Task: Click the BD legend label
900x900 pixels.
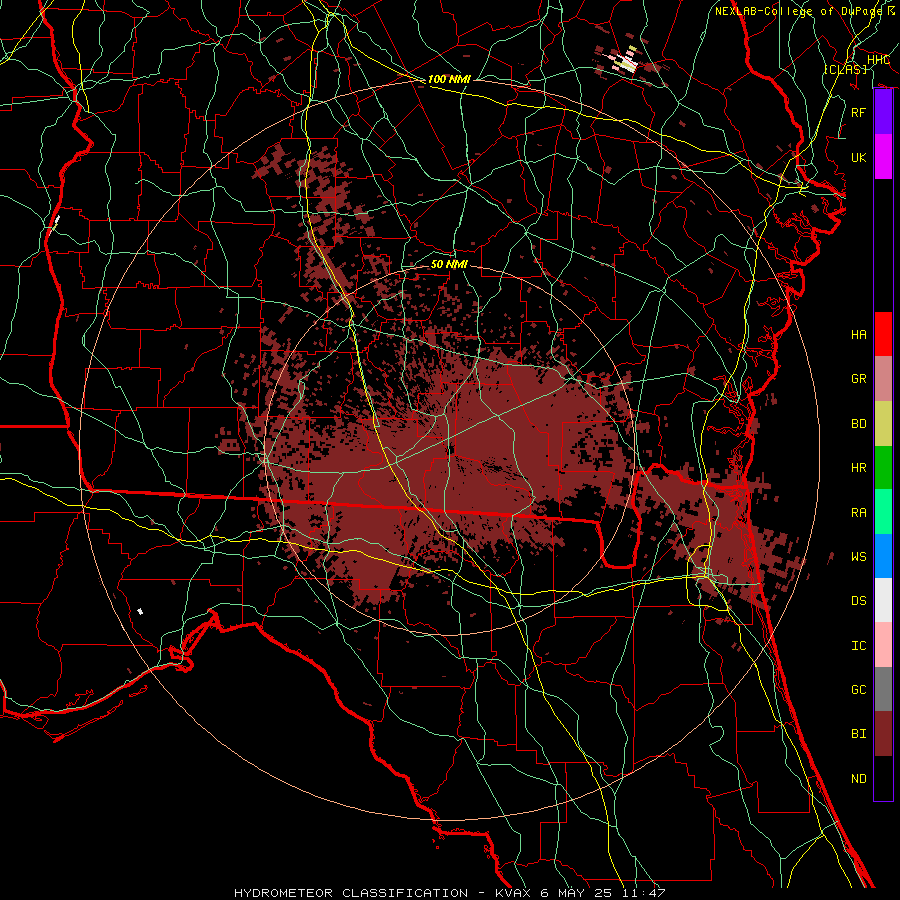Action: coord(858,424)
